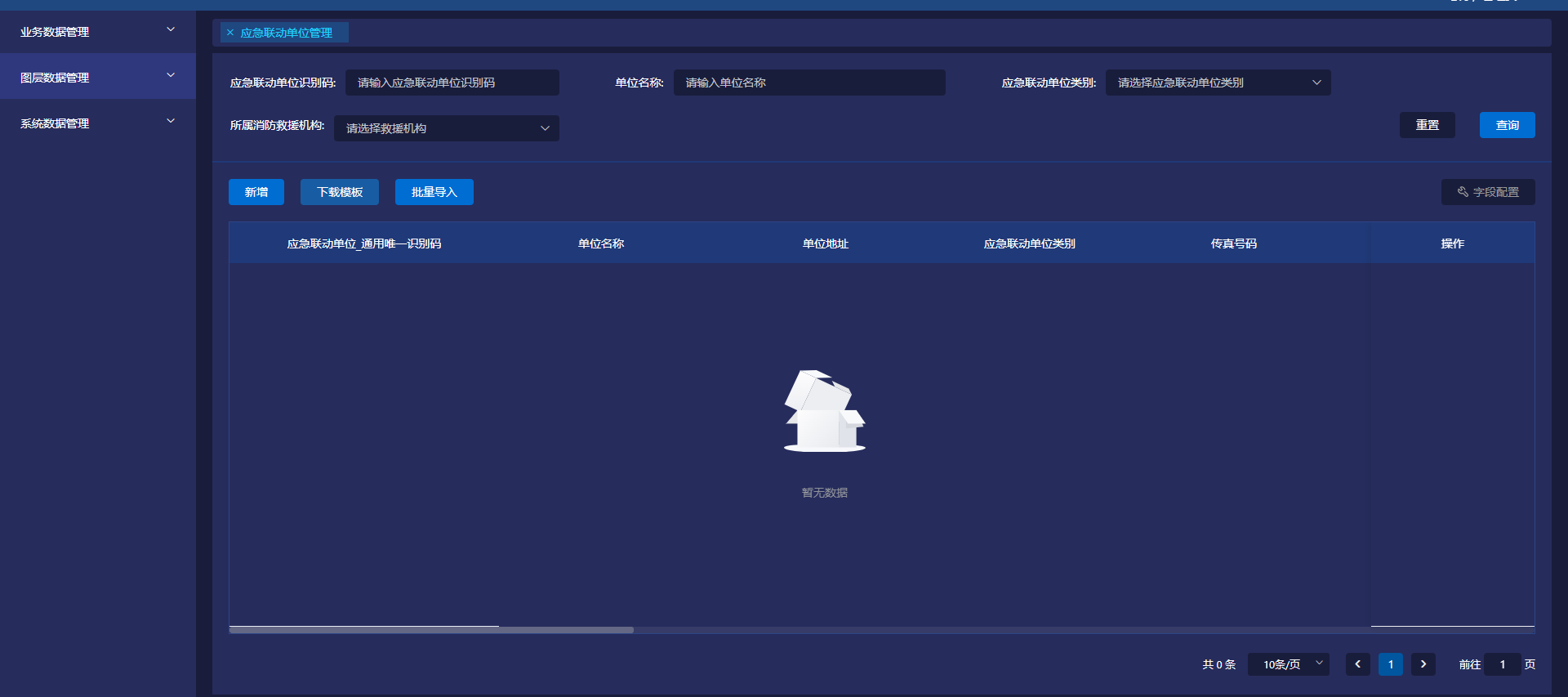
Task: Go to previous page arrow
Action: [x=1357, y=664]
